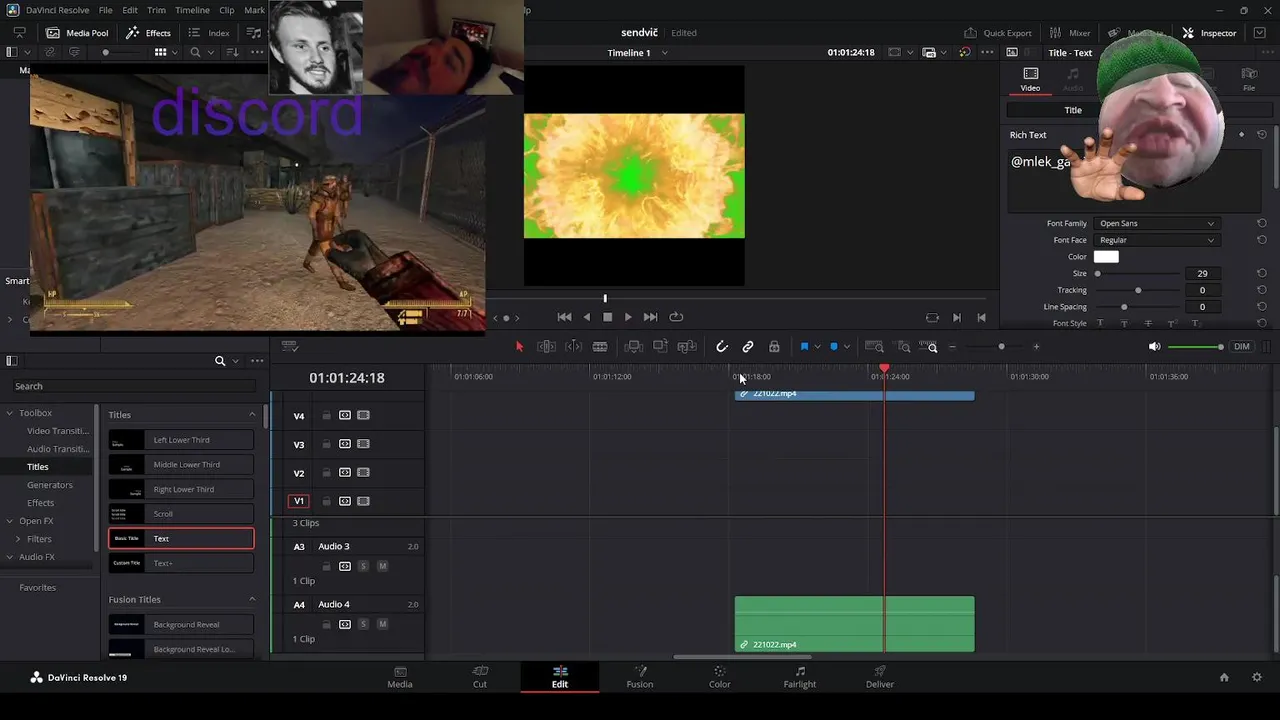Zoom out timeline with minus button

coord(952,347)
